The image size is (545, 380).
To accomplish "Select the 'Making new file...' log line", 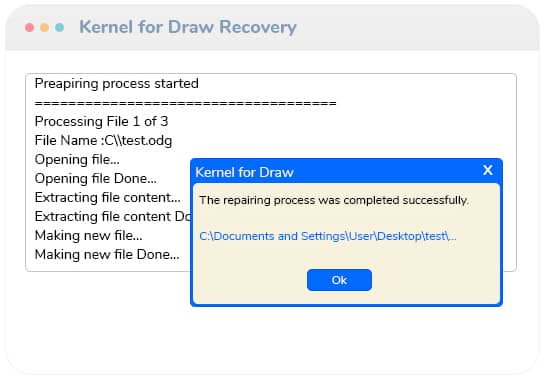I will [x=89, y=236].
